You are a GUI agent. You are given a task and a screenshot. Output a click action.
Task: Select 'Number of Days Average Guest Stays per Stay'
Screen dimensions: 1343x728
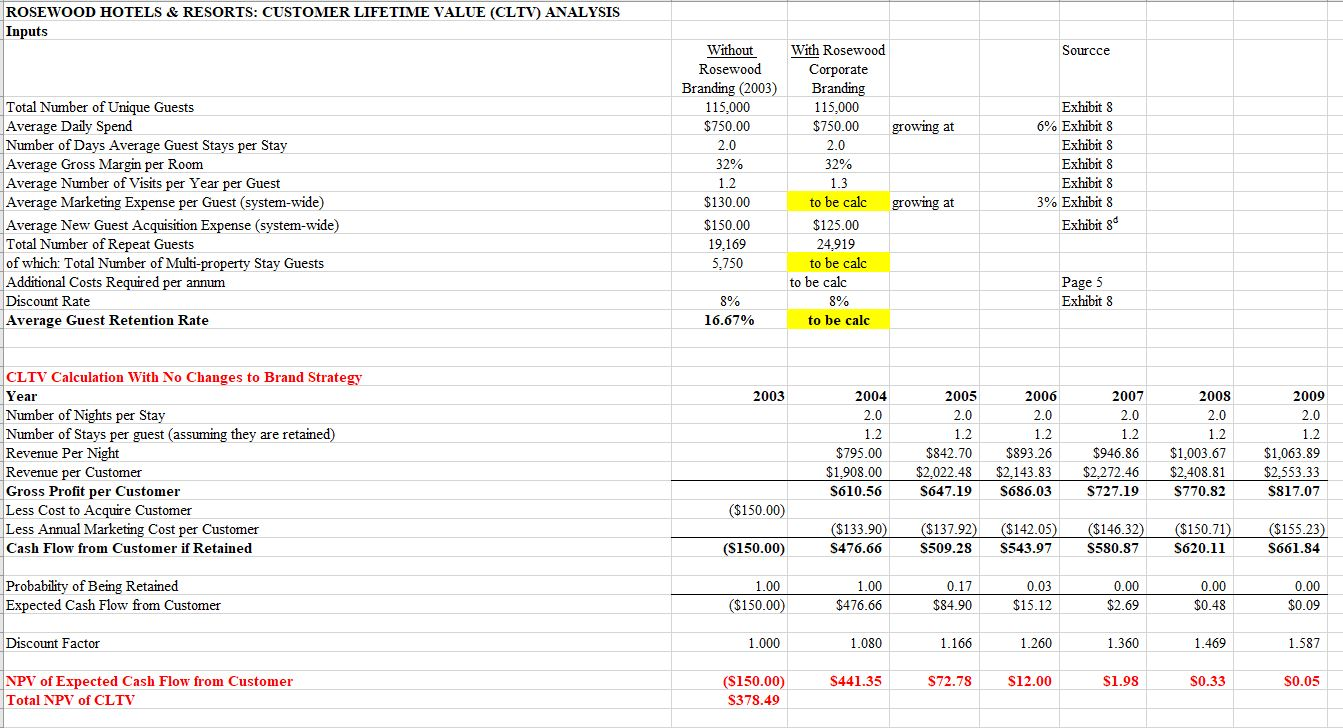[x=147, y=145]
